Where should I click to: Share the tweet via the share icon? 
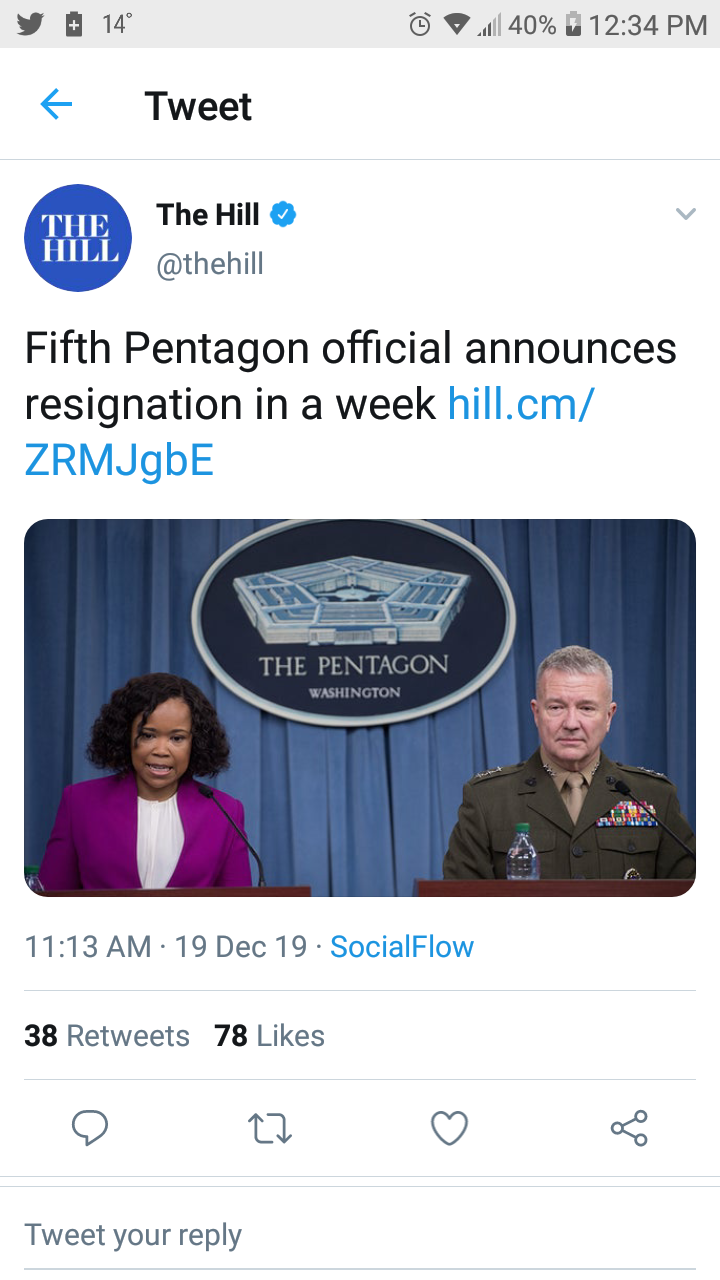coord(629,1128)
